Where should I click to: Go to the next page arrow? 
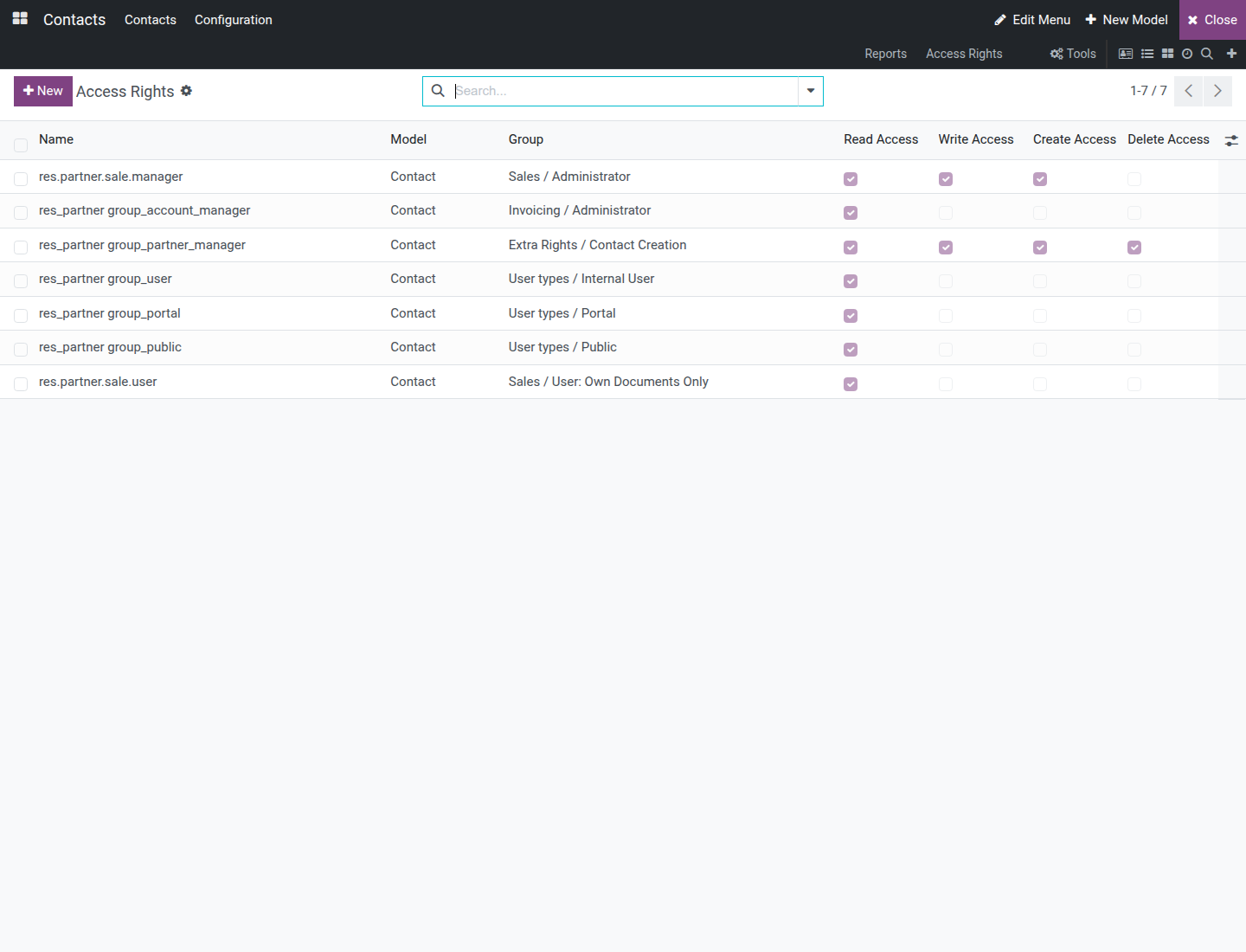pyautogui.click(x=1217, y=91)
